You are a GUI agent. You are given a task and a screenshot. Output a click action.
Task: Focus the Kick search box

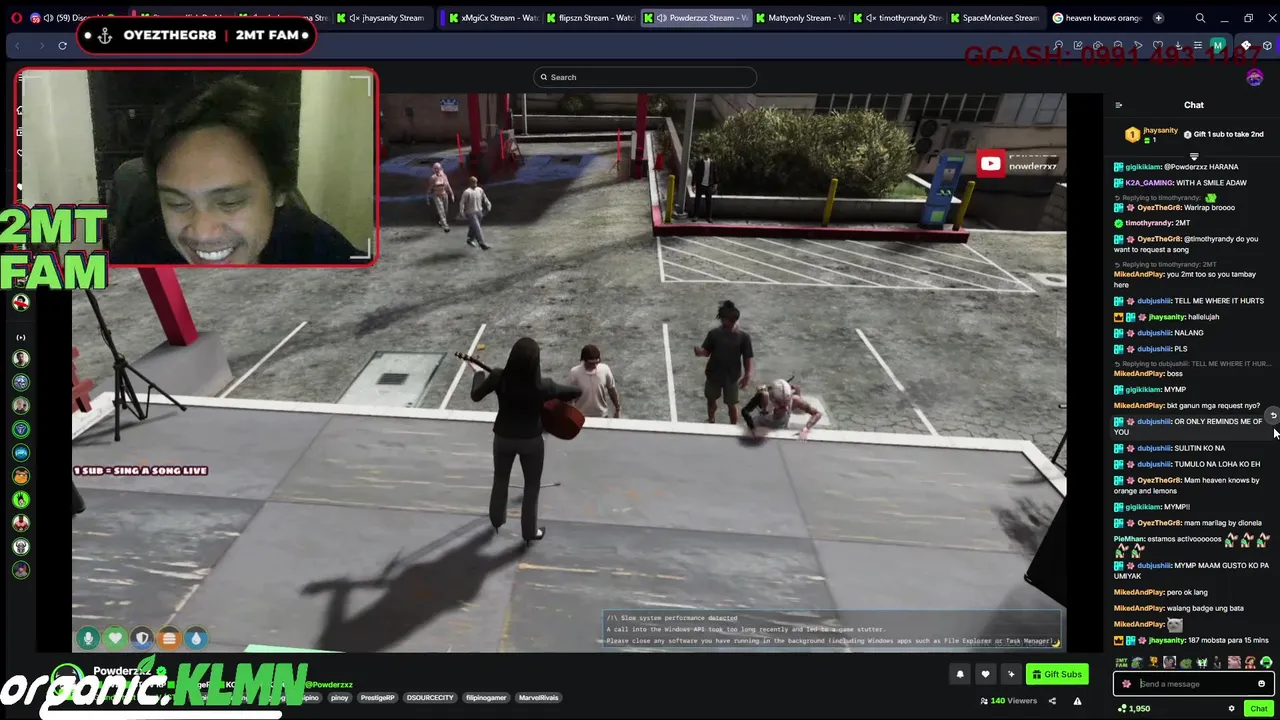(x=645, y=77)
